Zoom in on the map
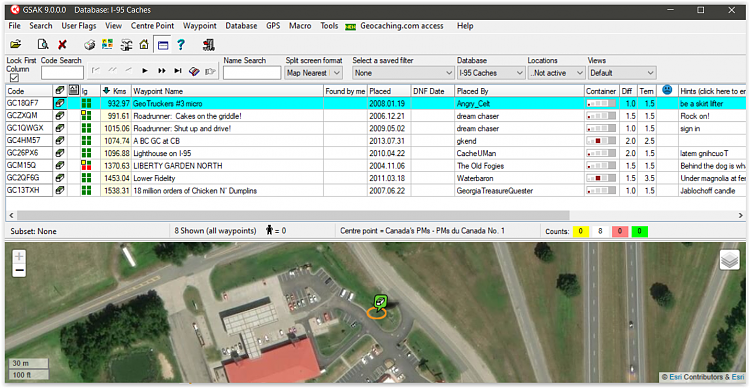750x388 pixels. pos(19,256)
